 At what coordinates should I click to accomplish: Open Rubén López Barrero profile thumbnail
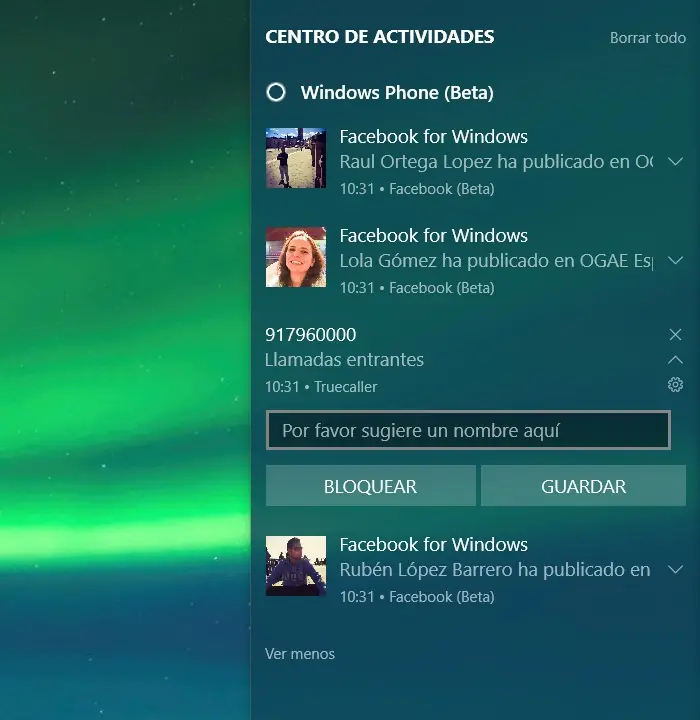tap(296, 566)
